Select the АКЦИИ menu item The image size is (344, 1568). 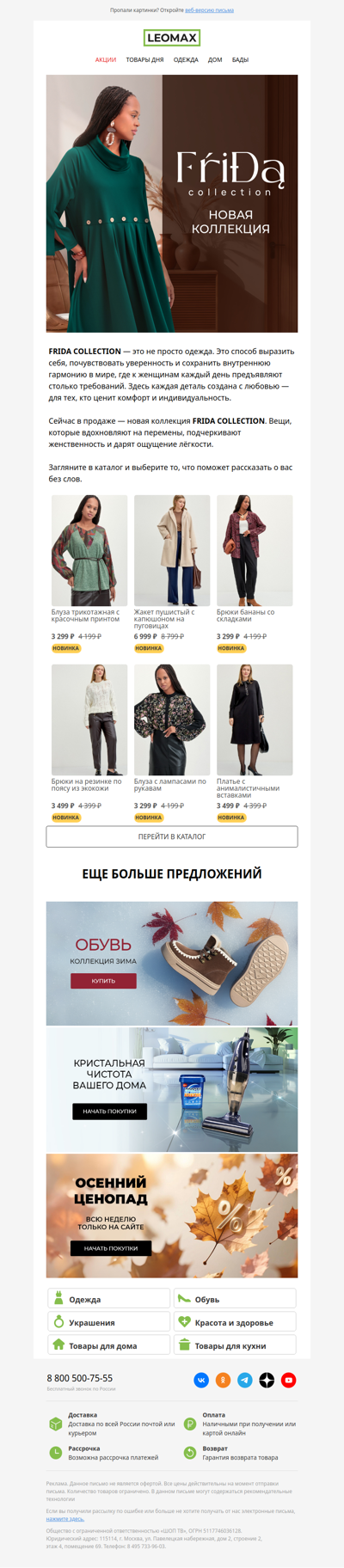pyautogui.click(x=106, y=60)
